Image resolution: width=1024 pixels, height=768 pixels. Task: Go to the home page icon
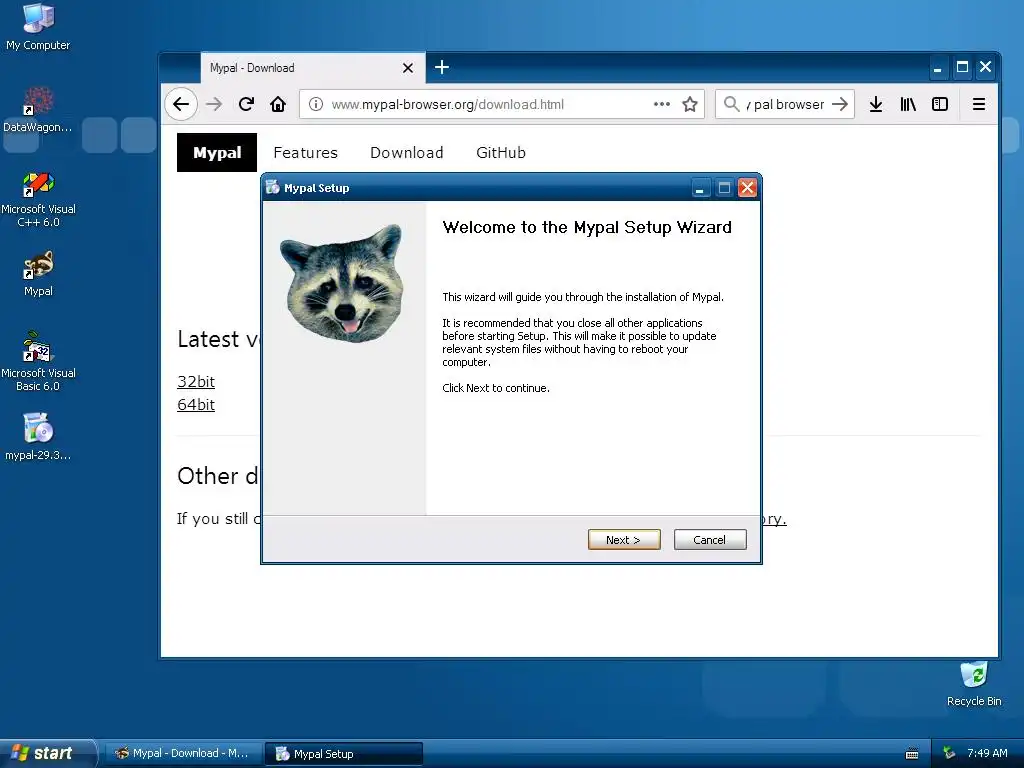(278, 104)
